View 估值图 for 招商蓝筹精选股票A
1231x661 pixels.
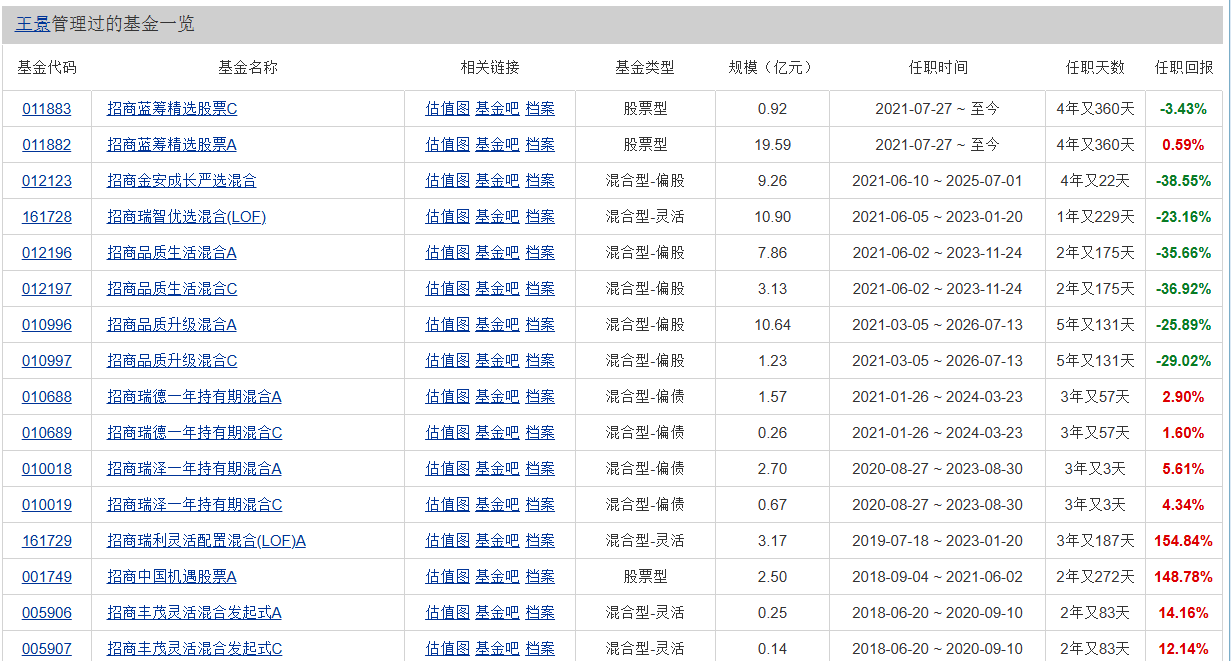pyautogui.click(x=447, y=145)
